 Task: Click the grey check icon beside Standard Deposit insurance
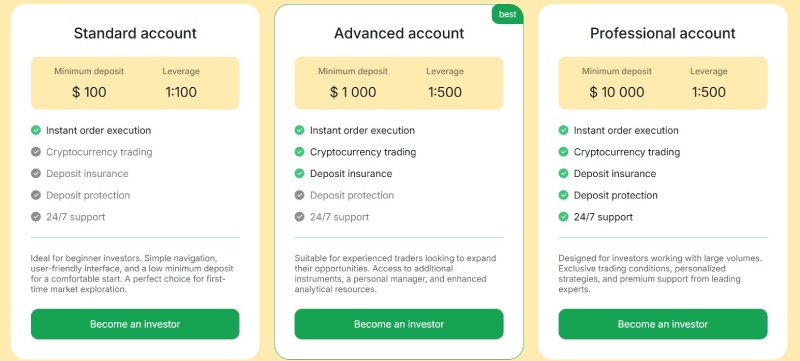[x=36, y=173]
